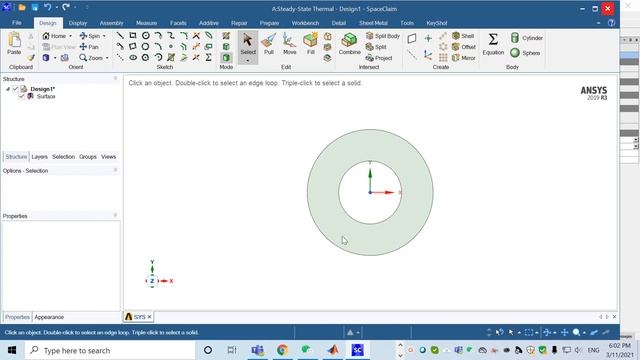Switch to 3D mode
Image resolution: width=640 pixels, height=360 pixels.
point(226,58)
